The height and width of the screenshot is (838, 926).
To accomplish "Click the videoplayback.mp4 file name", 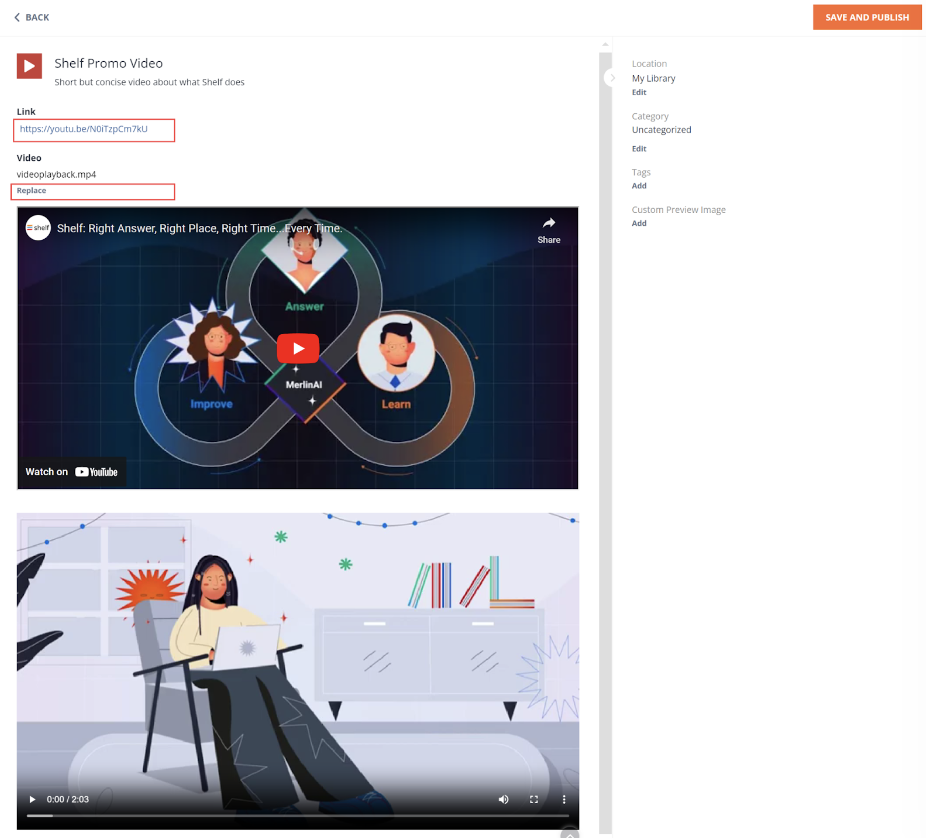I will point(56,174).
